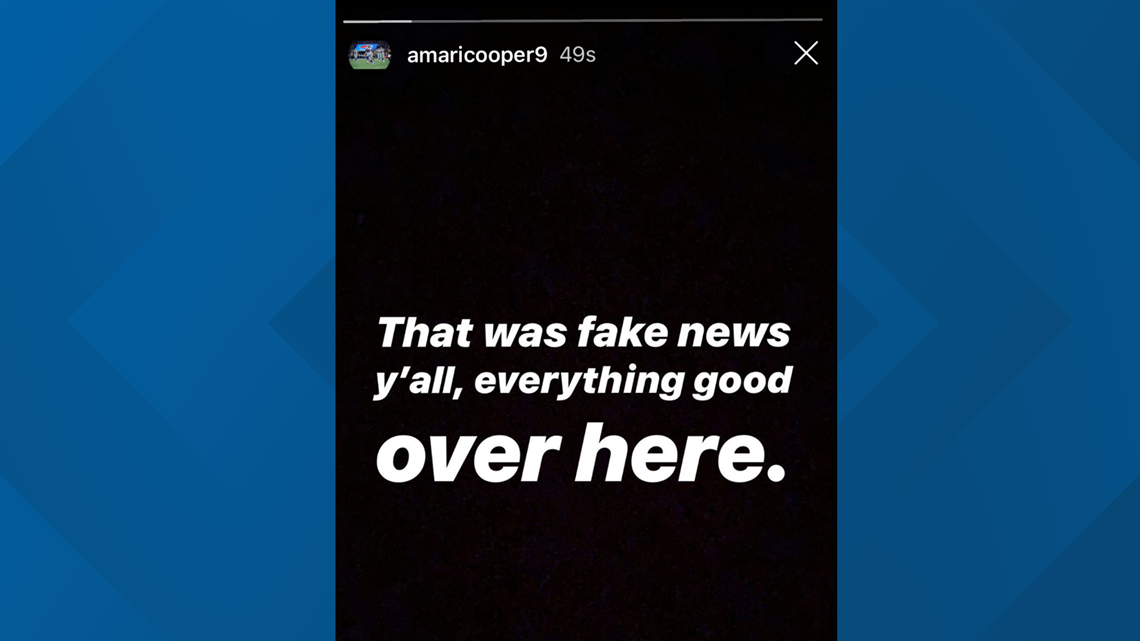Click the word "everything" in the story
Viewport: 1140px width, 641px height.
(x=579, y=382)
